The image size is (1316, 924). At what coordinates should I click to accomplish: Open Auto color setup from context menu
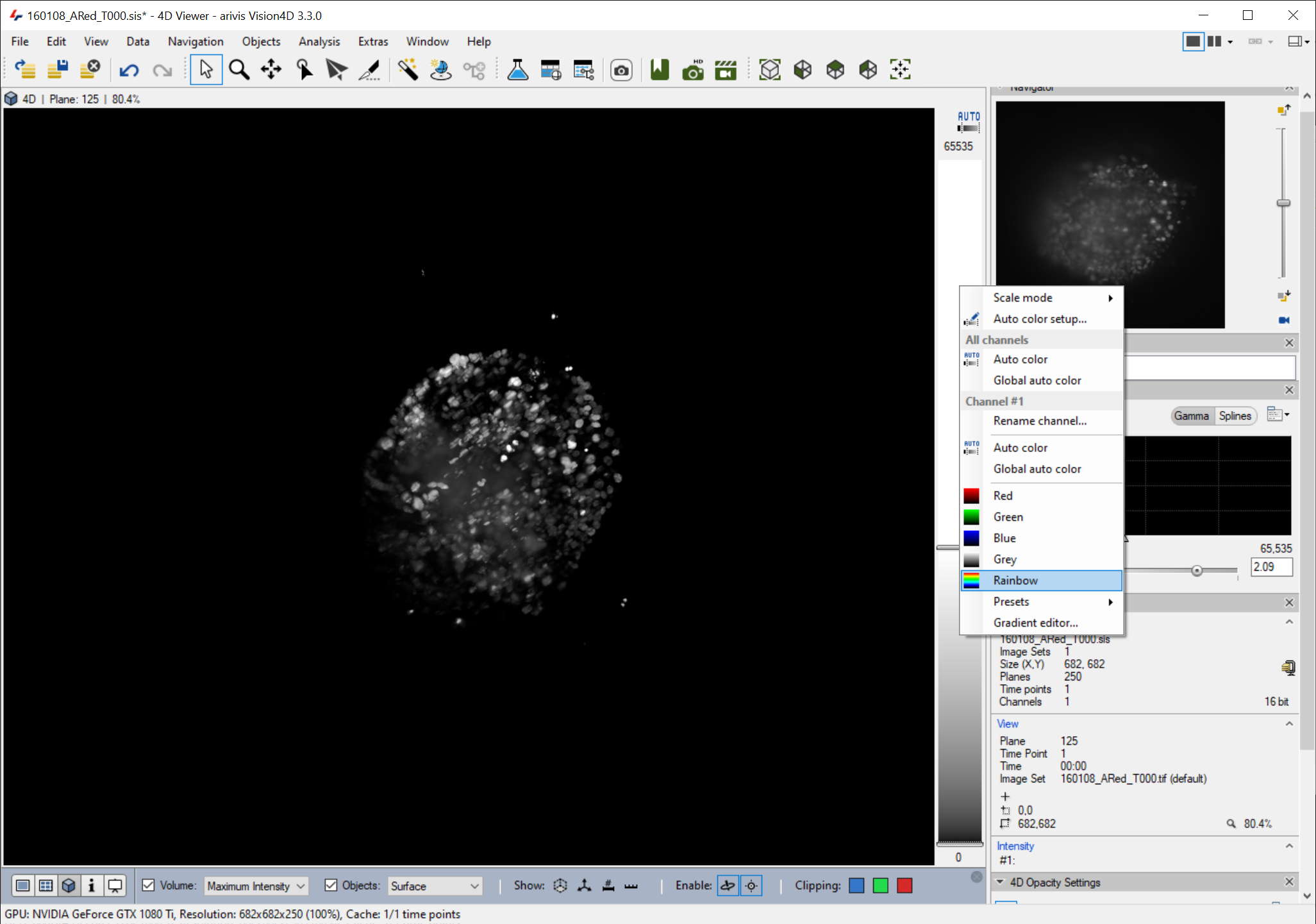tap(1038, 319)
